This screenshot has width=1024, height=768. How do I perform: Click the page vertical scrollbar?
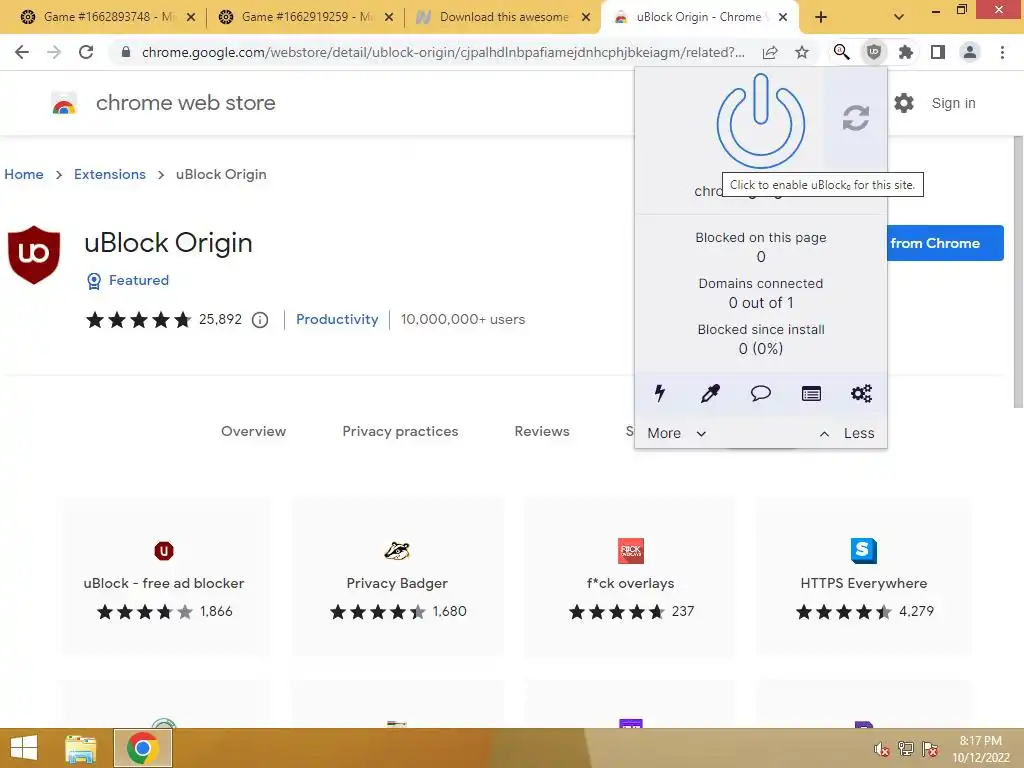(x=1018, y=272)
